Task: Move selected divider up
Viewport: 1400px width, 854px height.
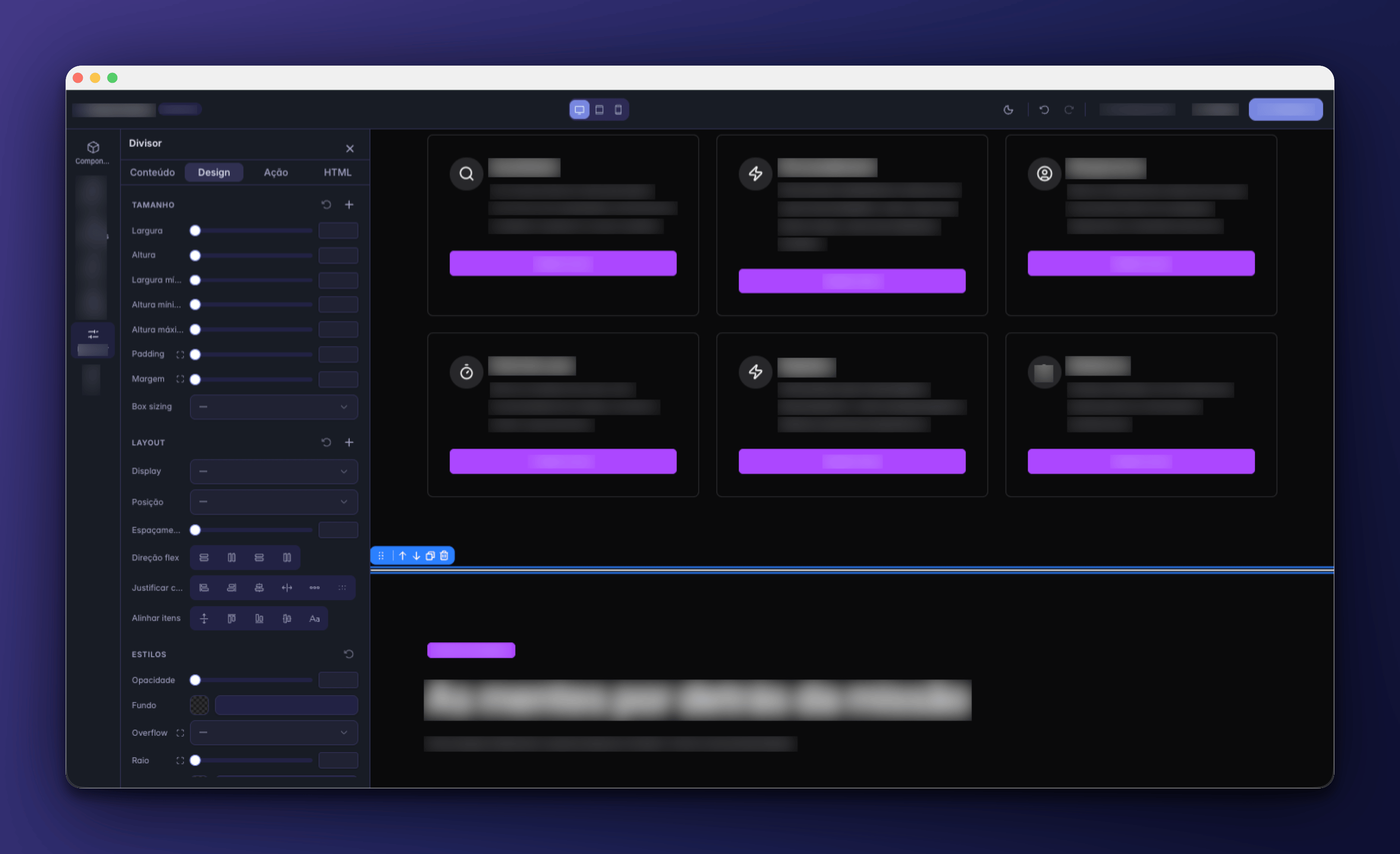Action: point(402,556)
